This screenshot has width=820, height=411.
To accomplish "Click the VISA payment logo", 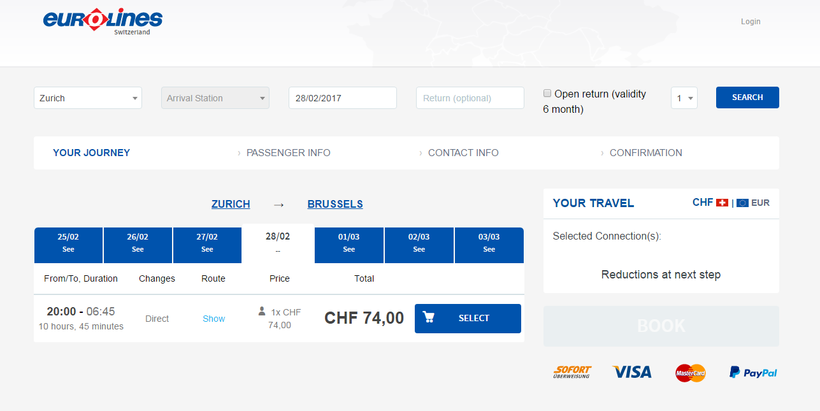I will (x=632, y=372).
